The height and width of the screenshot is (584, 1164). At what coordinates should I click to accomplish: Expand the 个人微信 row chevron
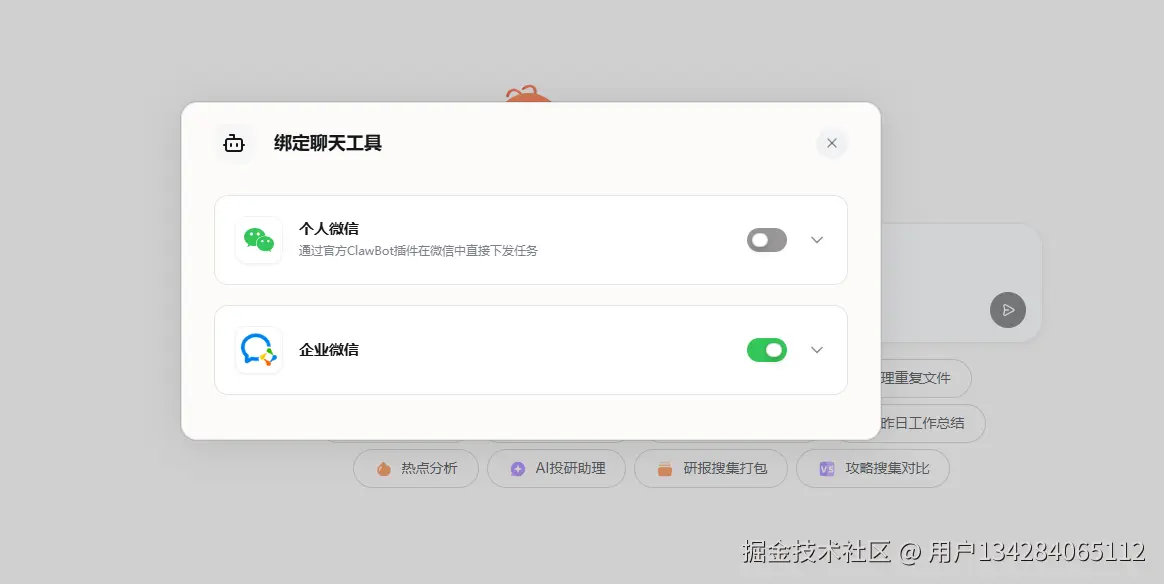pyautogui.click(x=817, y=240)
